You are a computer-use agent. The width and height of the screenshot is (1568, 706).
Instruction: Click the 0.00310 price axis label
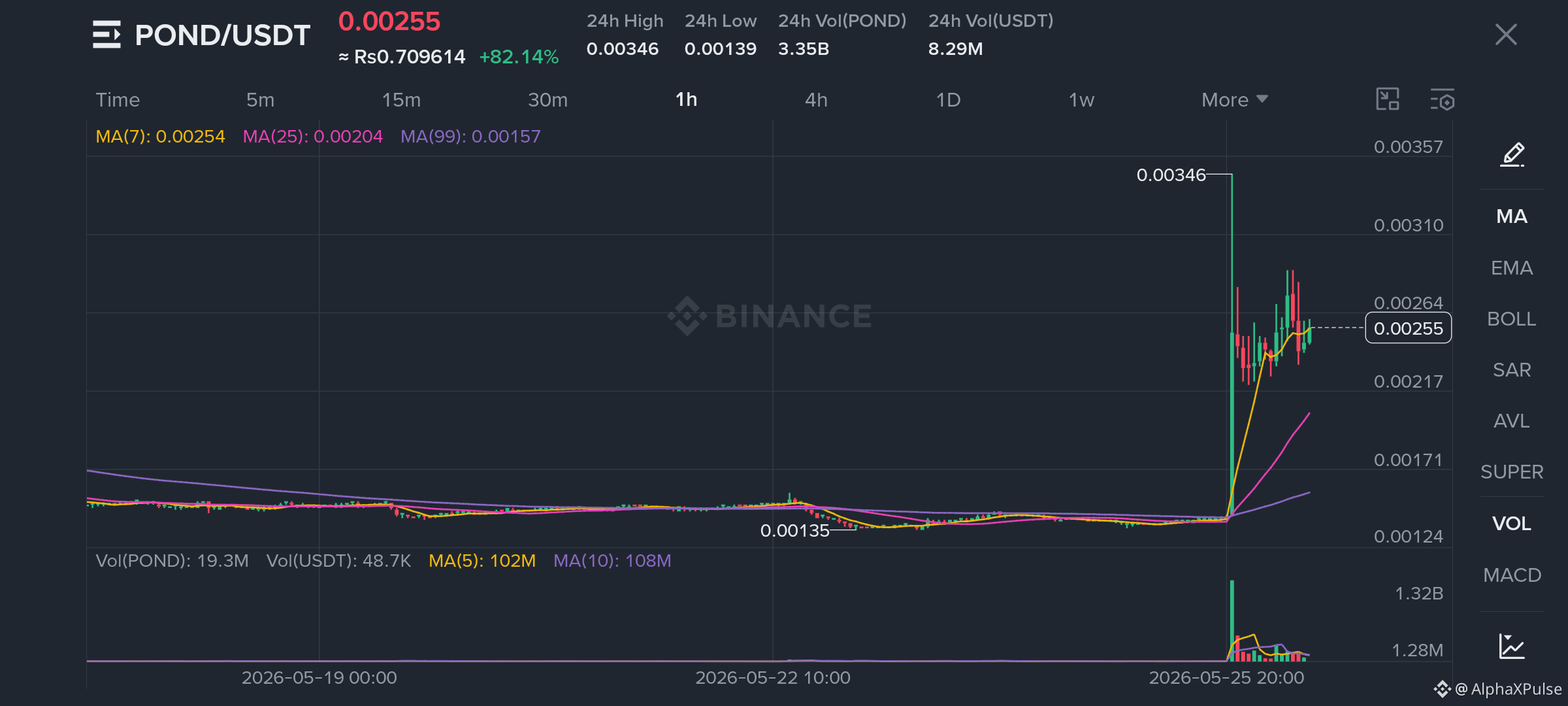(x=1408, y=226)
